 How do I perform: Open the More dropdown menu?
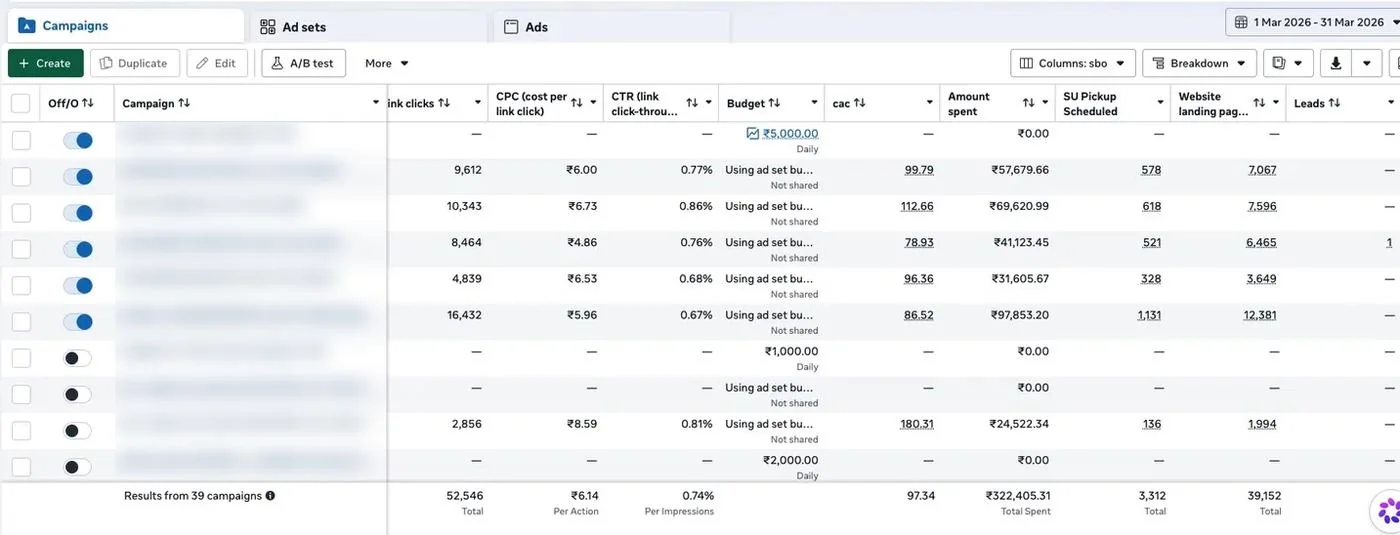tap(387, 63)
